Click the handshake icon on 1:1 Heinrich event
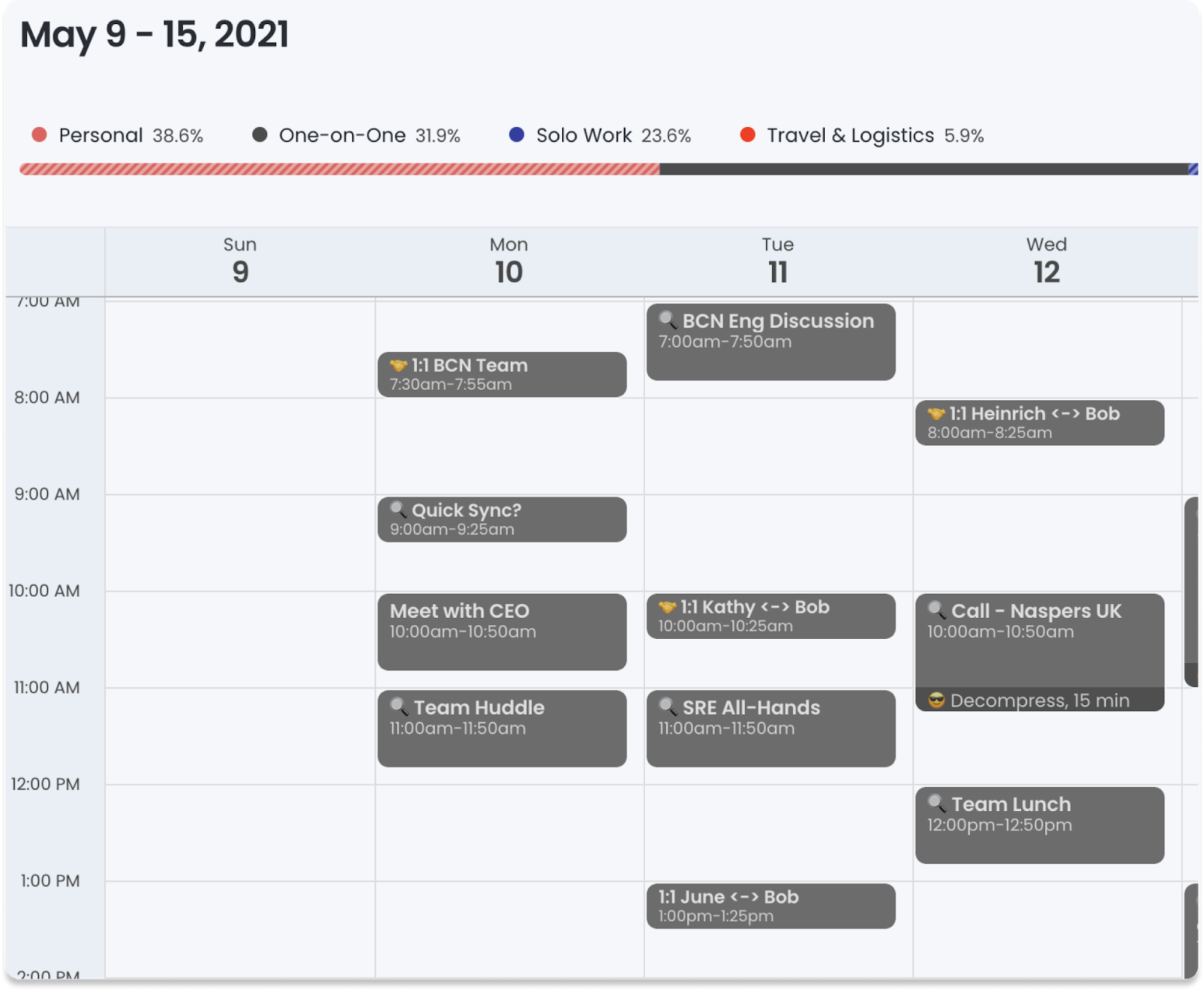Image resolution: width=1204 pixels, height=991 pixels. coord(936,414)
